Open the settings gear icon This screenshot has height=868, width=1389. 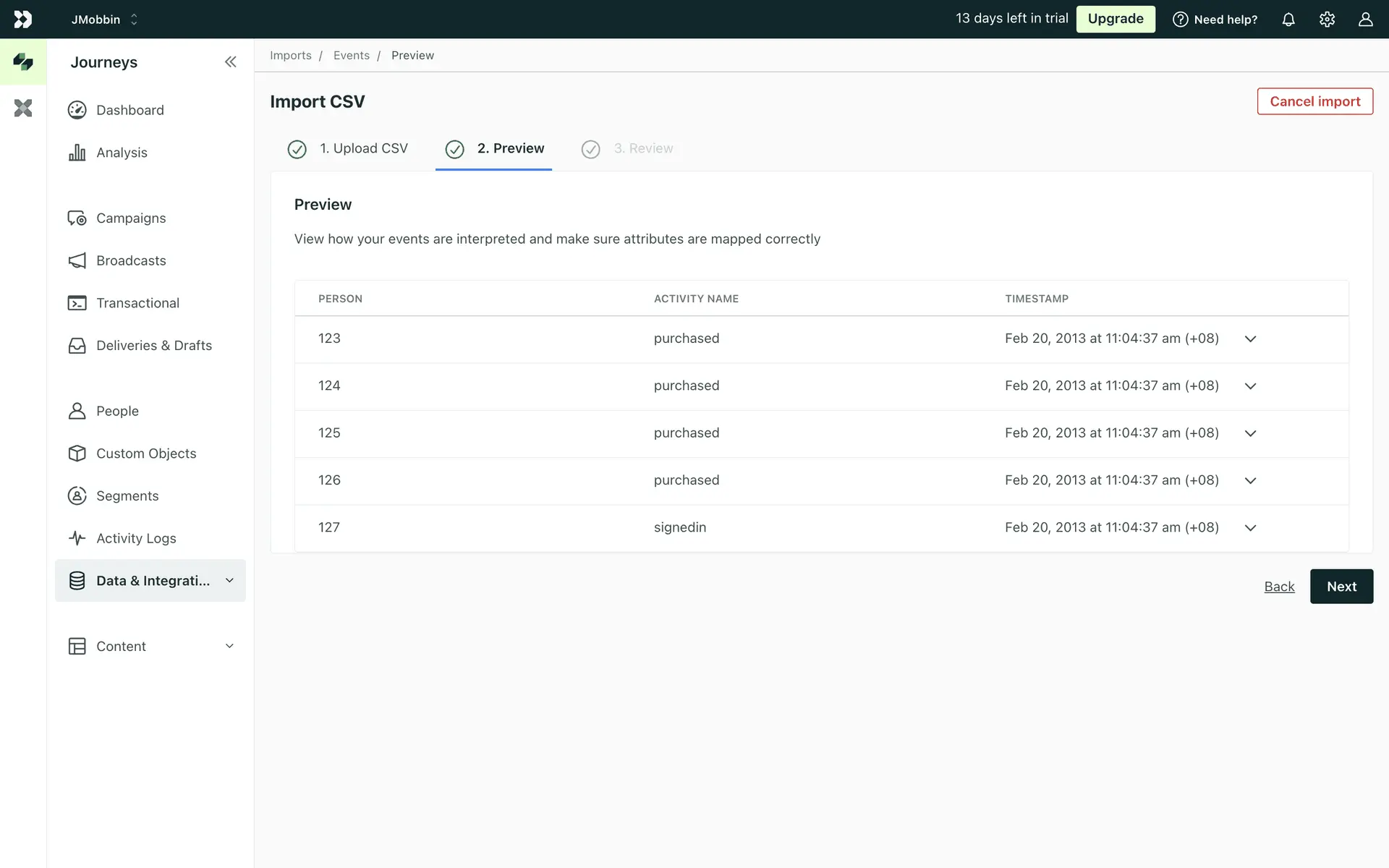[1327, 20]
